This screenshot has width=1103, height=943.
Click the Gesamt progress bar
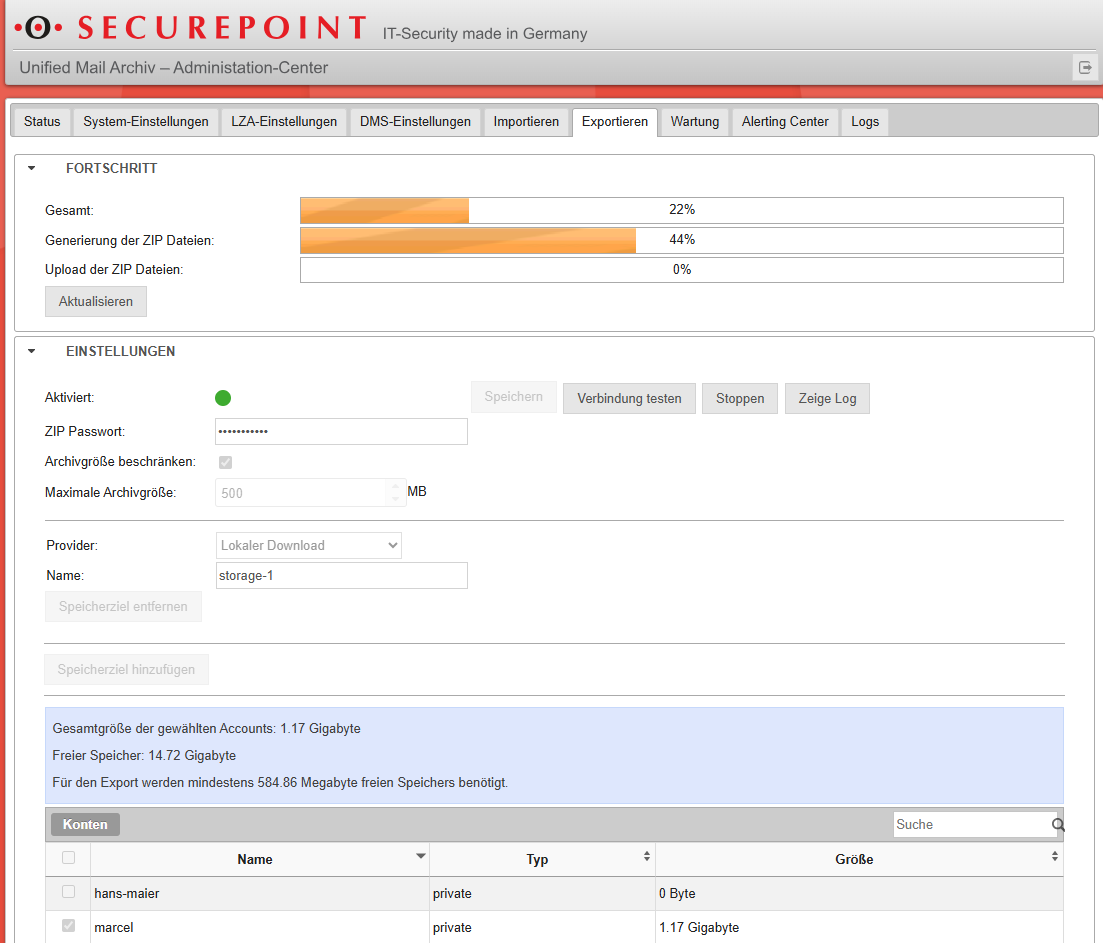click(x=682, y=210)
